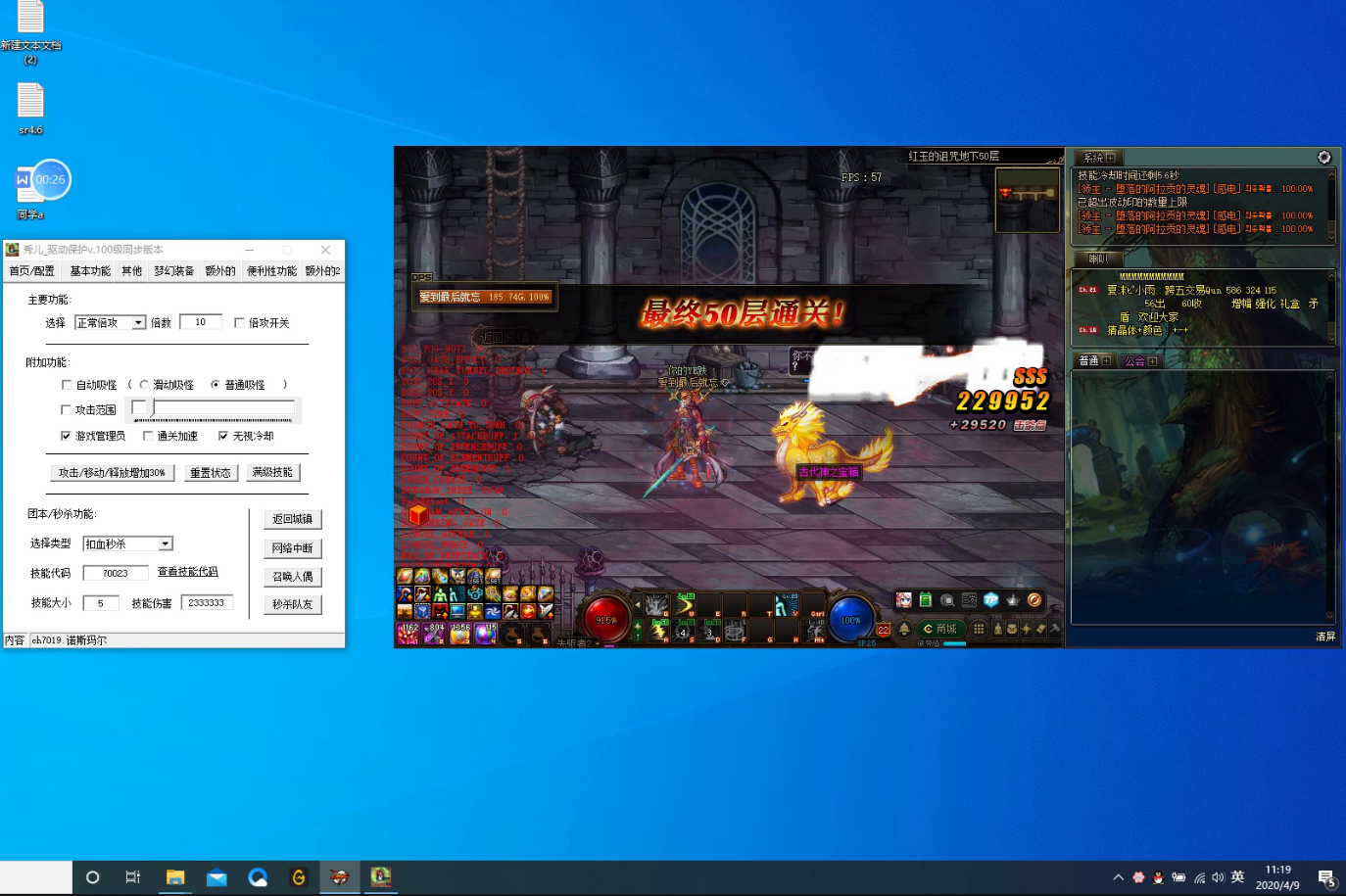1346x896 pixels.
Task: Click the 满级技能 button
Action: (272, 472)
